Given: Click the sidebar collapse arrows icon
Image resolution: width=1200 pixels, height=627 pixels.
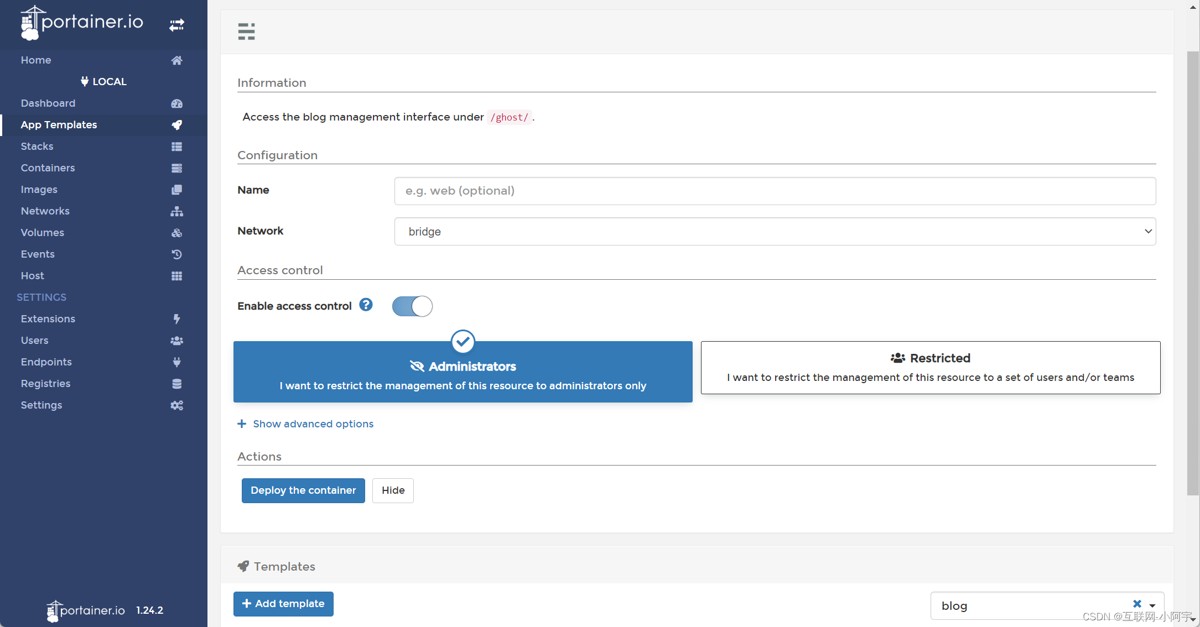Looking at the screenshot, I should tap(177, 25).
